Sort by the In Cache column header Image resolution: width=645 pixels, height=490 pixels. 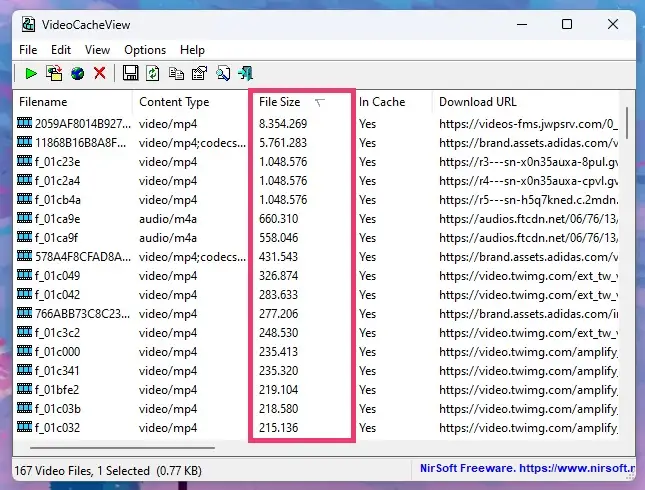393,102
